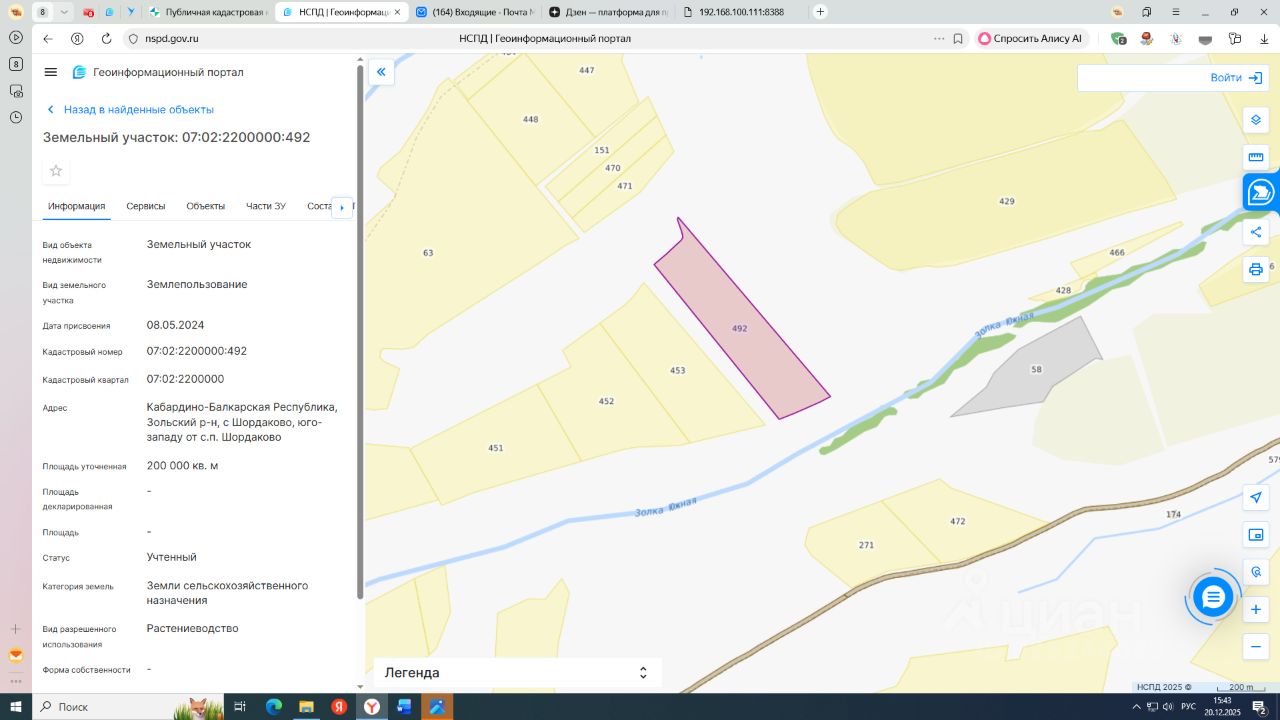Click the target locate tool on the map
The width and height of the screenshot is (1280, 720).
click(x=1256, y=572)
